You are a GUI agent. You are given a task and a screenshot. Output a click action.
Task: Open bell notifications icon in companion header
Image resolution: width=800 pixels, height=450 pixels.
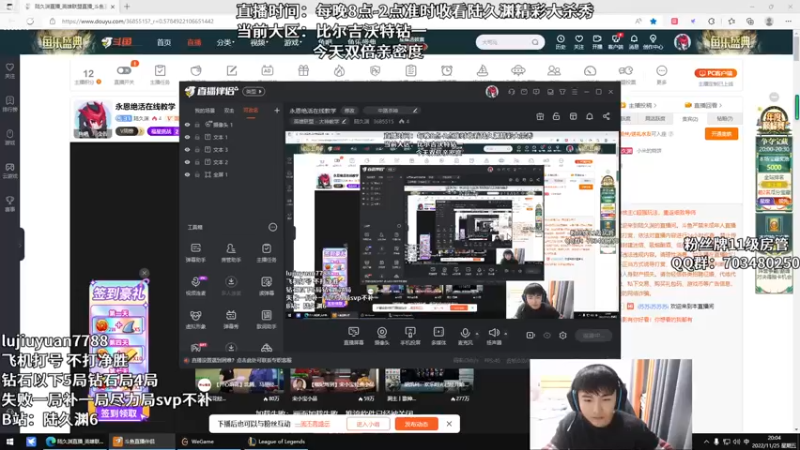589,116
